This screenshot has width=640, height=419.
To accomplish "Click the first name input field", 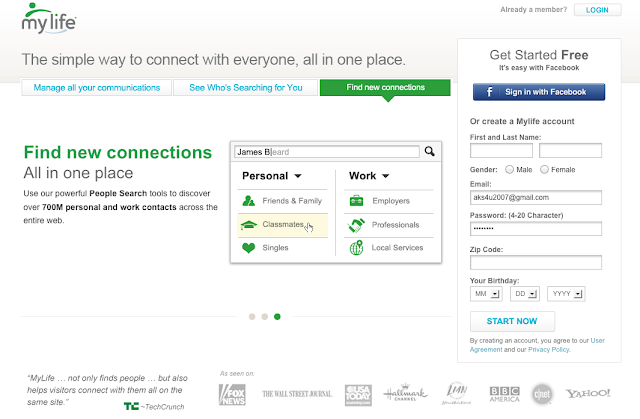I will pyautogui.click(x=501, y=151).
